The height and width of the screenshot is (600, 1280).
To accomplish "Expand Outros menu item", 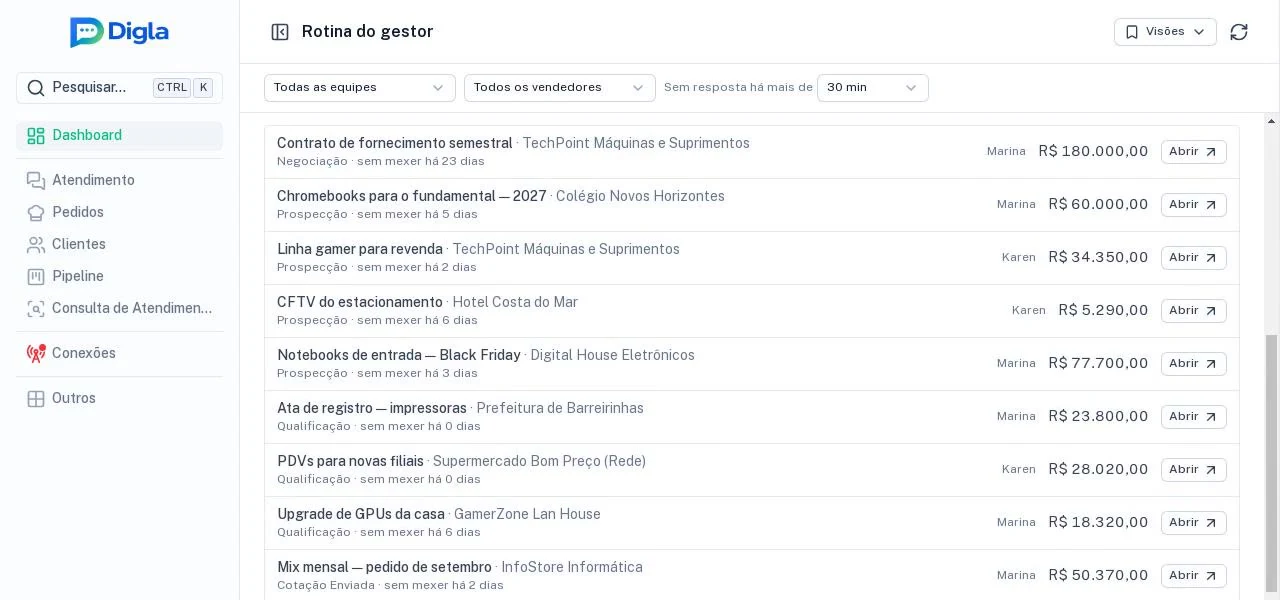I will 119,398.
